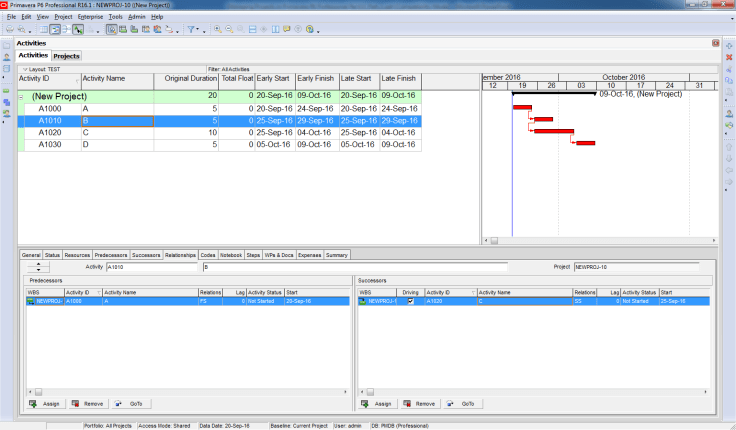Toggle Driving checkbox for successor A1020
Screen dimensions: 736x430
coord(410,300)
